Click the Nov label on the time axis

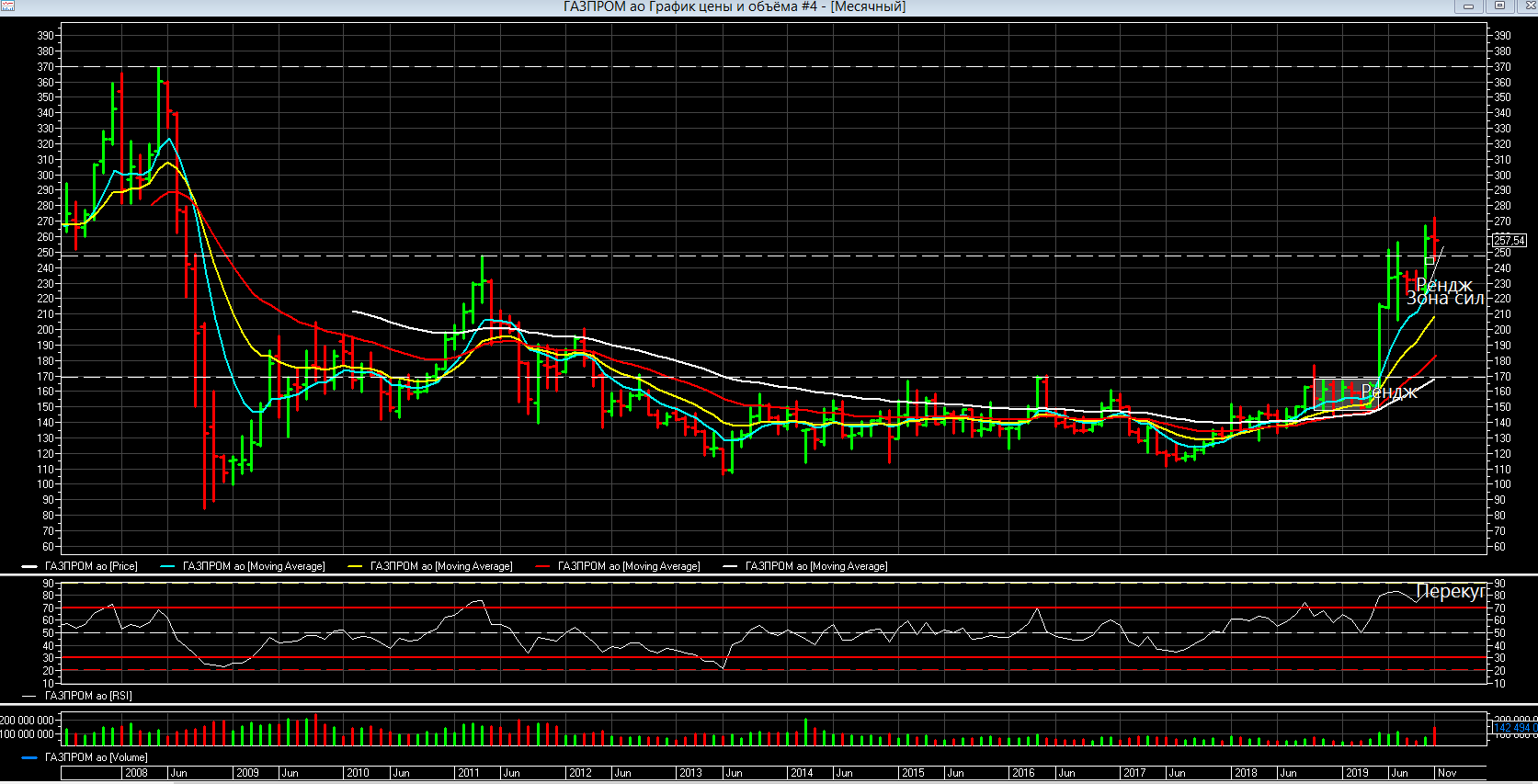[1447, 773]
